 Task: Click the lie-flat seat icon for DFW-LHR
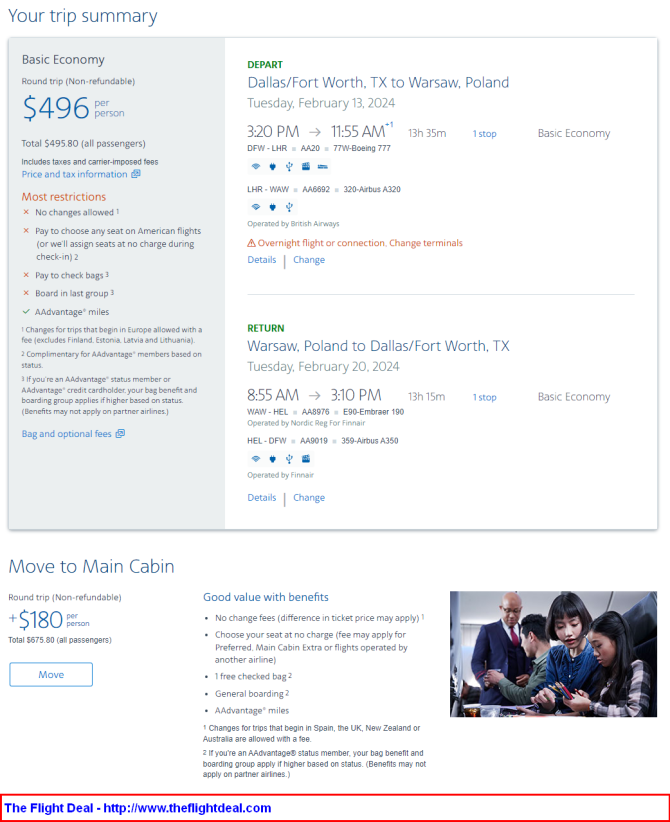(321, 166)
